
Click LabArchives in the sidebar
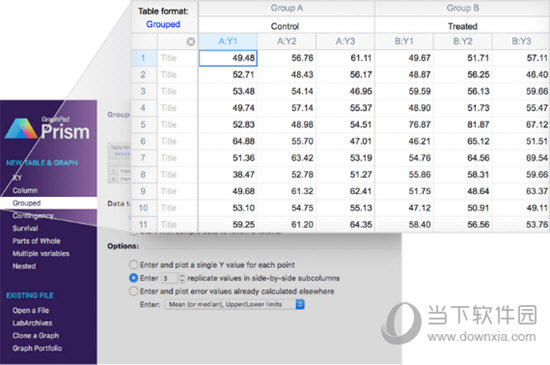pos(32,323)
